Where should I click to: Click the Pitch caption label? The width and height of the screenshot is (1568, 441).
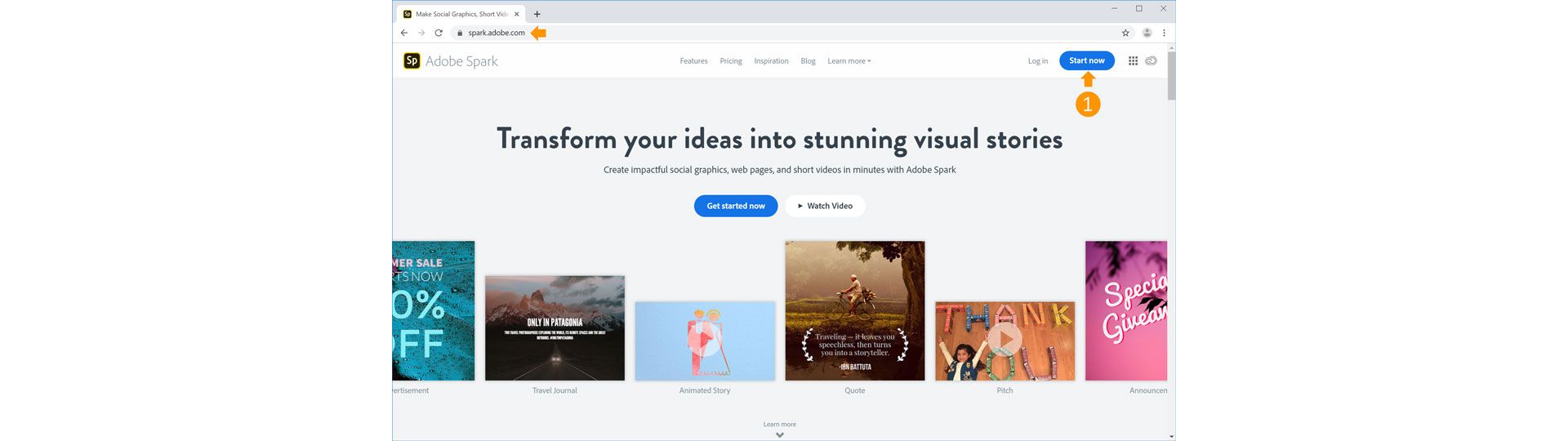point(1004,390)
